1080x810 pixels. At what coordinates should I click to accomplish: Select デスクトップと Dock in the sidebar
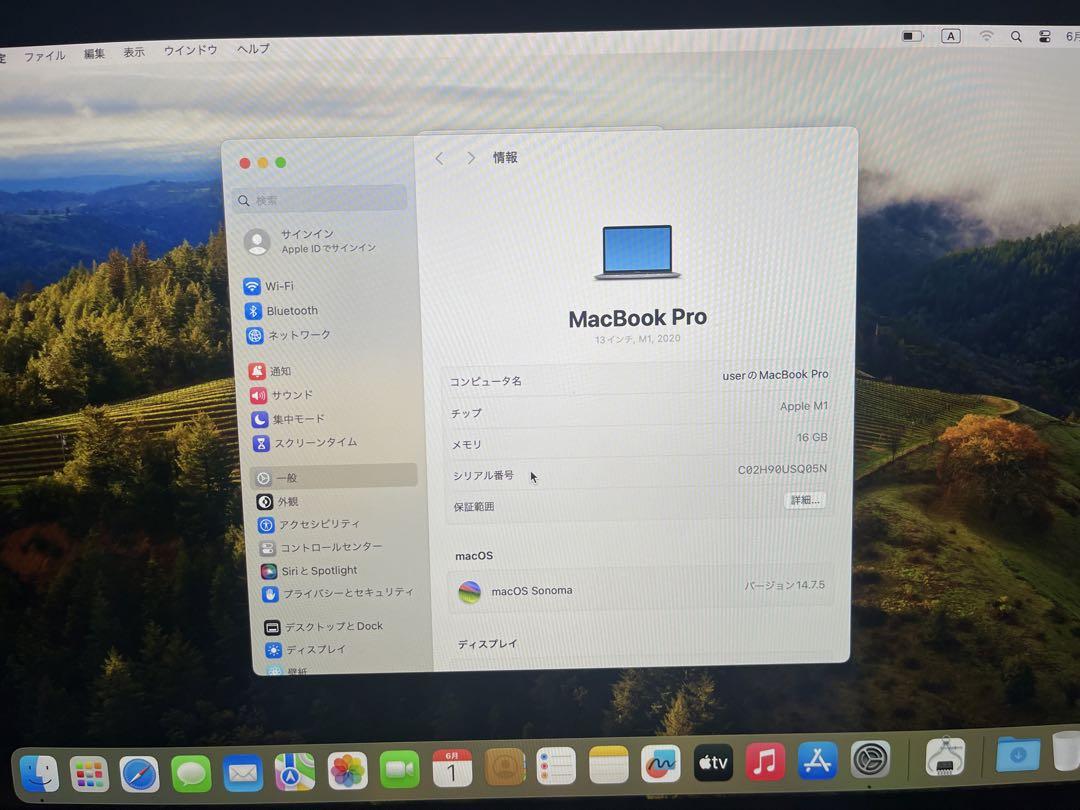pos(324,626)
